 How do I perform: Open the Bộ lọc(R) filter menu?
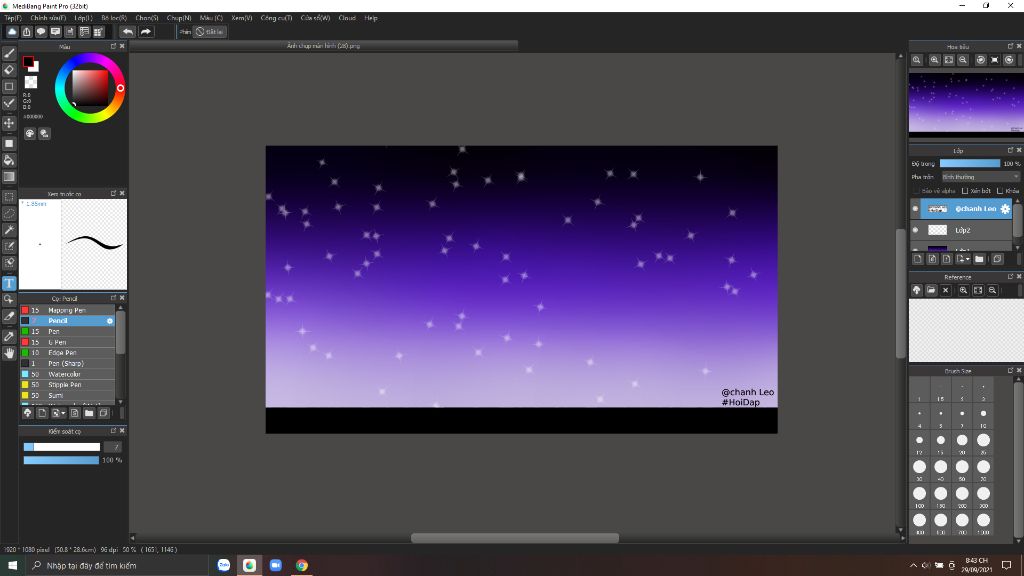click(x=114, y=18)
